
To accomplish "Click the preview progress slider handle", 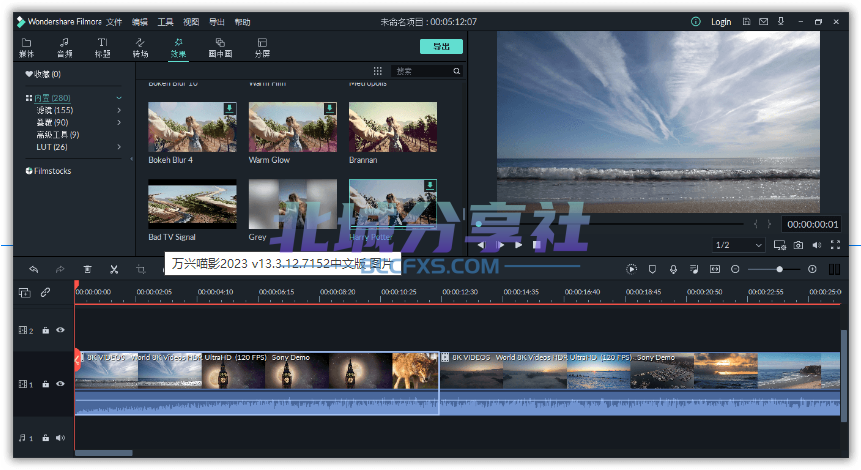I will (479, 224).
